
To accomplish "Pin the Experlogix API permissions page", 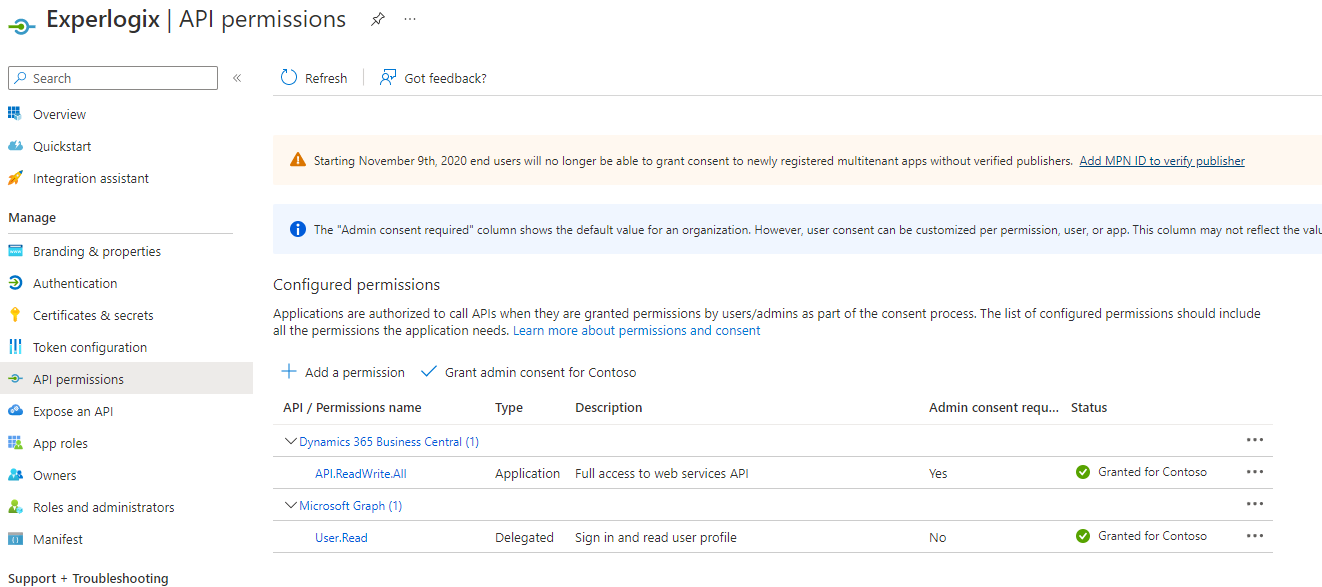I will (377, 19).
